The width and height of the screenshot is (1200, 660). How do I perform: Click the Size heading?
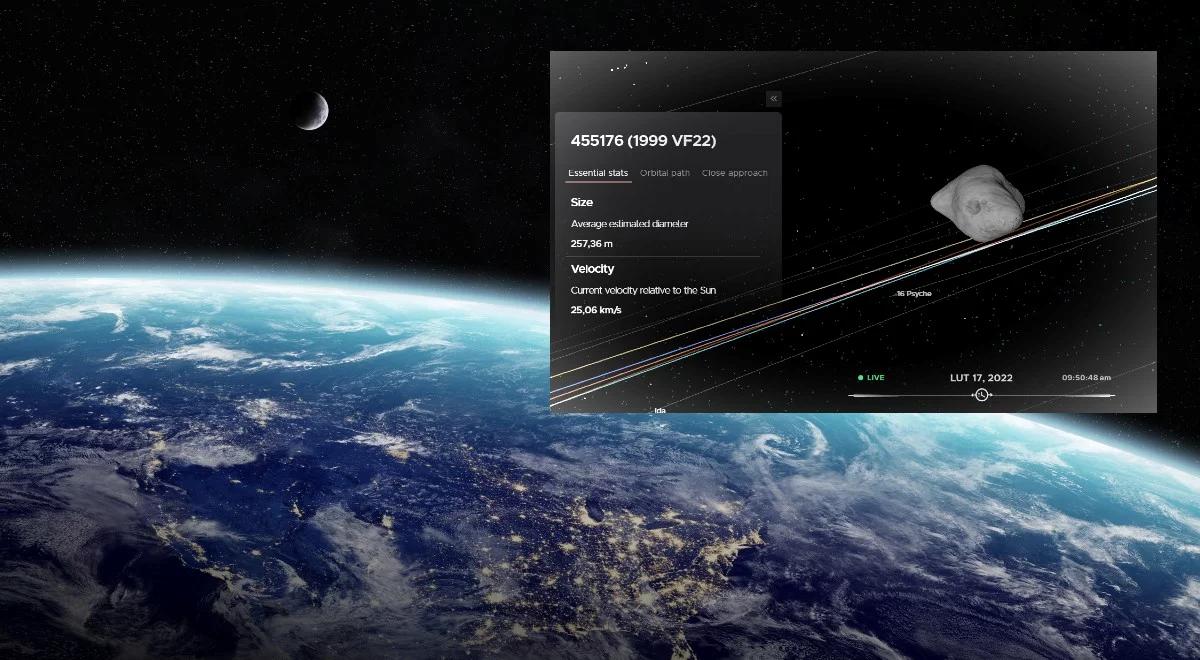coord(582,202)
